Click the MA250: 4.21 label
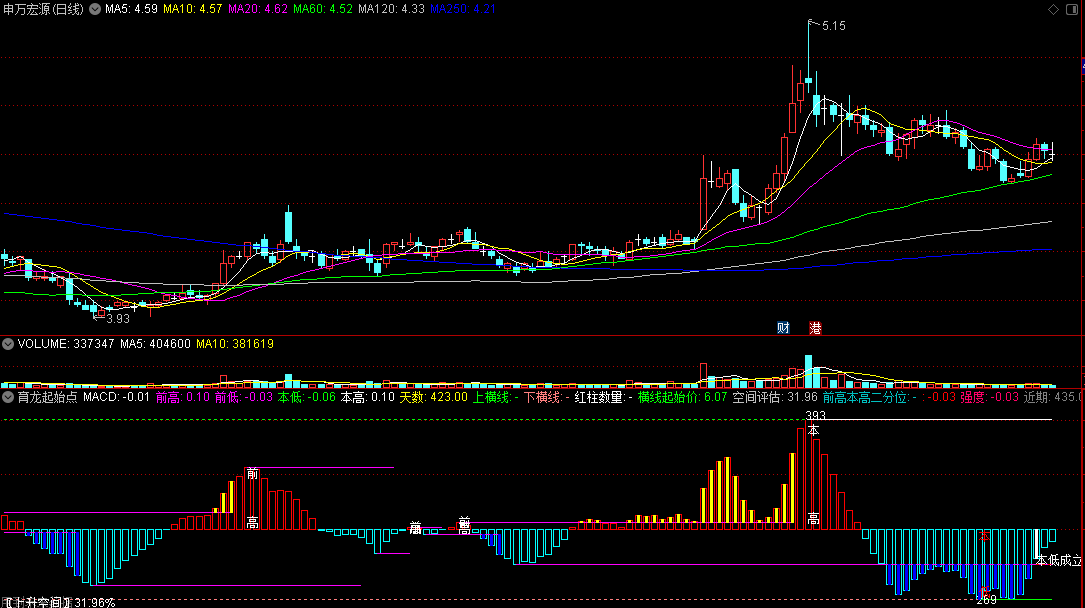1085x608 pixels. pyautogui.click(x=462, y=9)
